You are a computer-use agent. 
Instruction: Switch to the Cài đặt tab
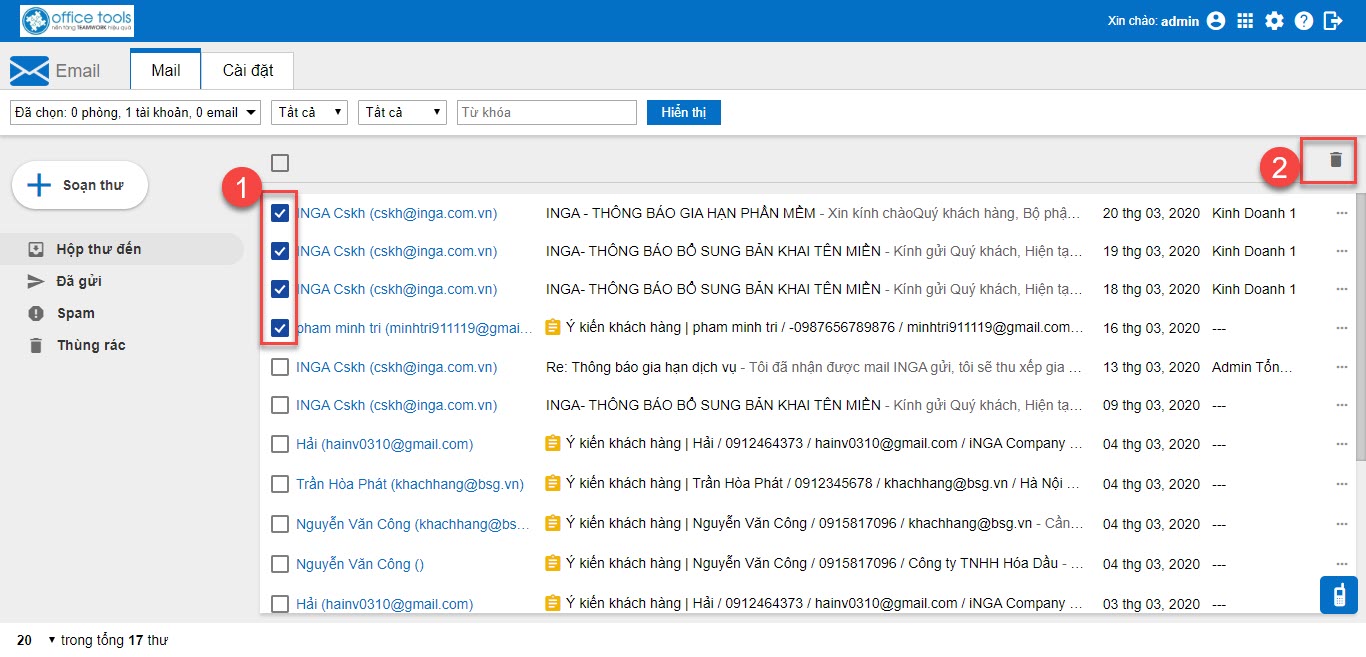pyautogui.click(x=248, y=70)
